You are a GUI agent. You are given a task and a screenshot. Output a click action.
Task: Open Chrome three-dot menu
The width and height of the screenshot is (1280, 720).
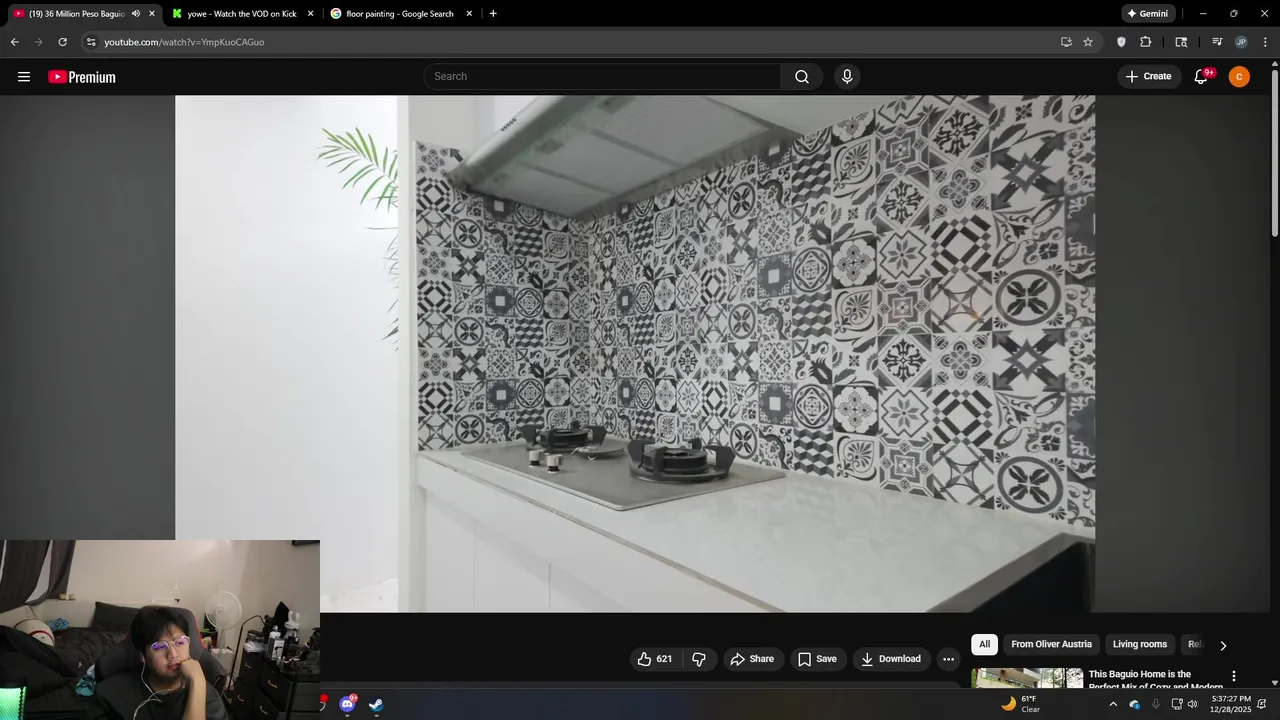[x=1265, y=42]
